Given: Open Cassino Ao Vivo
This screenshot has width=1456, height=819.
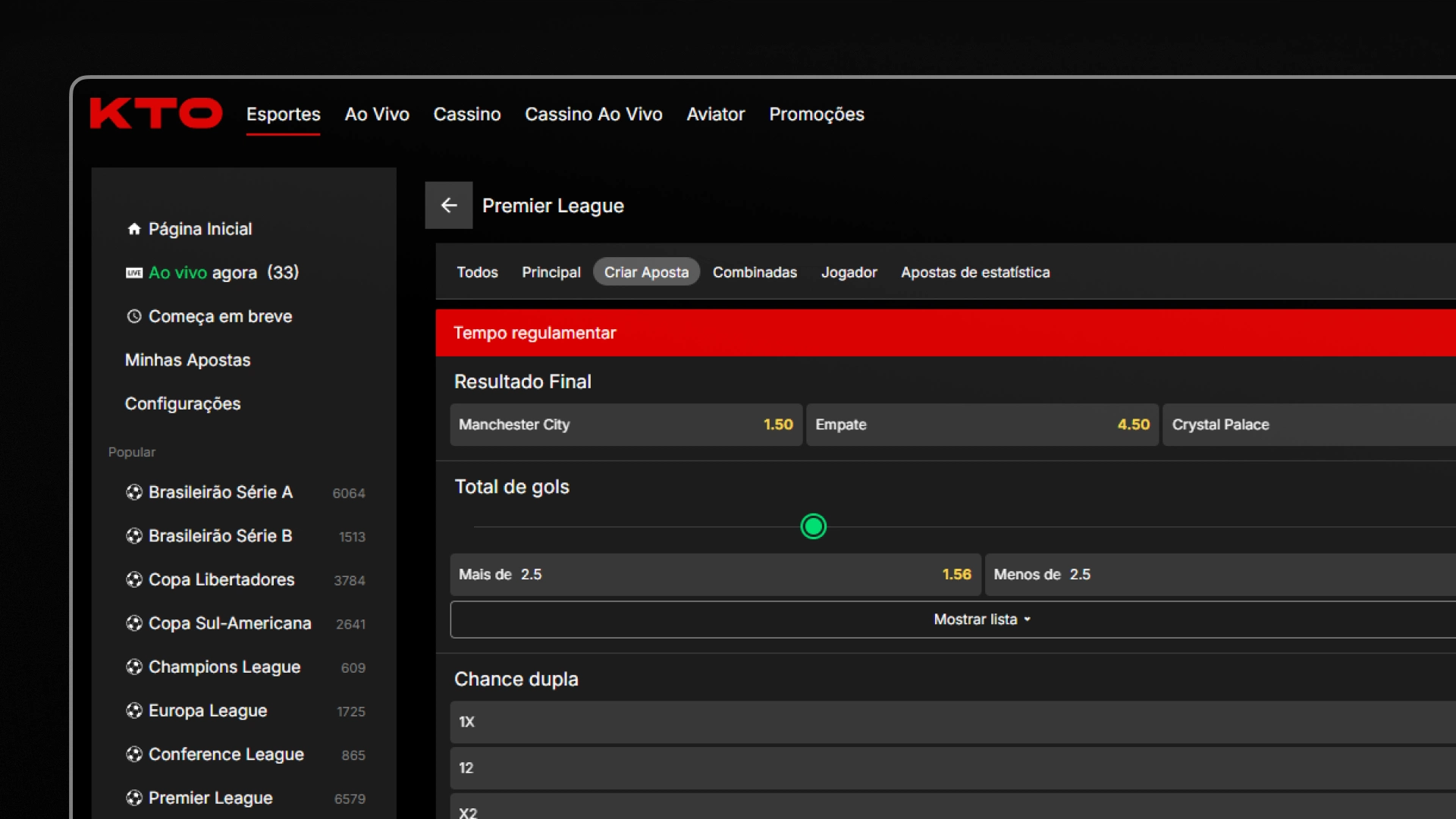Looking at the screenshot, I should [x=594, y=115].
